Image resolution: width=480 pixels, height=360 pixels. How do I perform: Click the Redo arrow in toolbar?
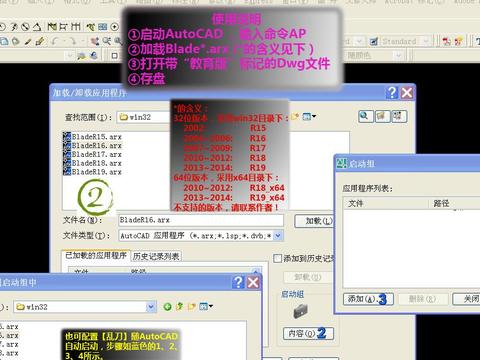click(x=72, y=42)
